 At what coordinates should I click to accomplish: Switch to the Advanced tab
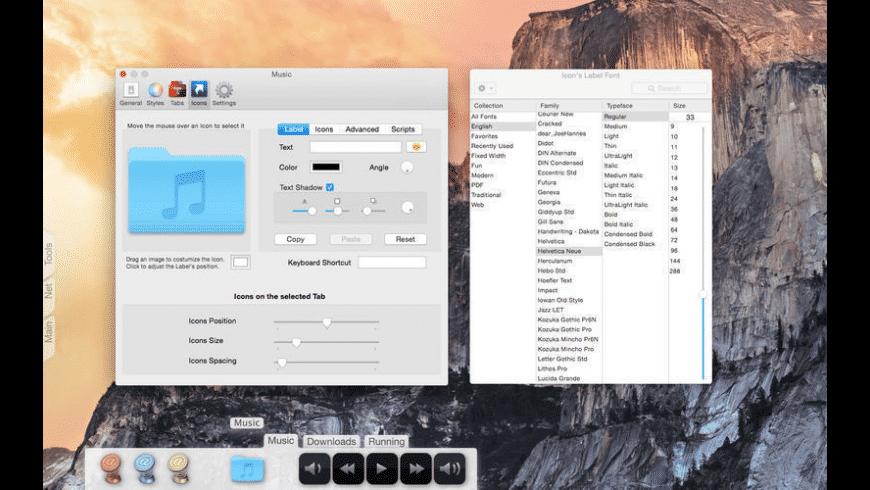(x=362, y=129)
